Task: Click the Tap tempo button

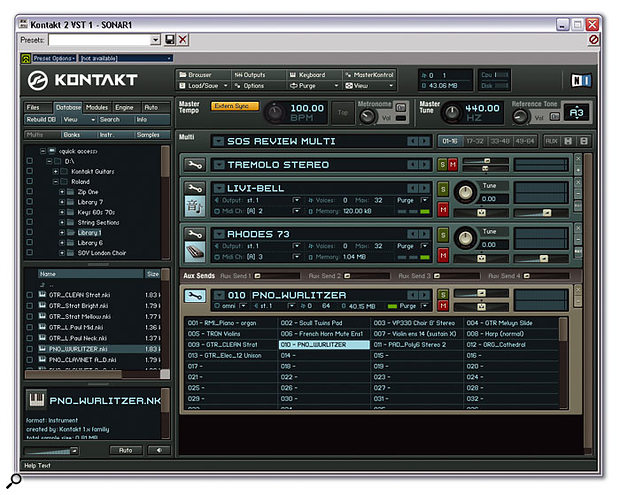Action: click(342, 113)
